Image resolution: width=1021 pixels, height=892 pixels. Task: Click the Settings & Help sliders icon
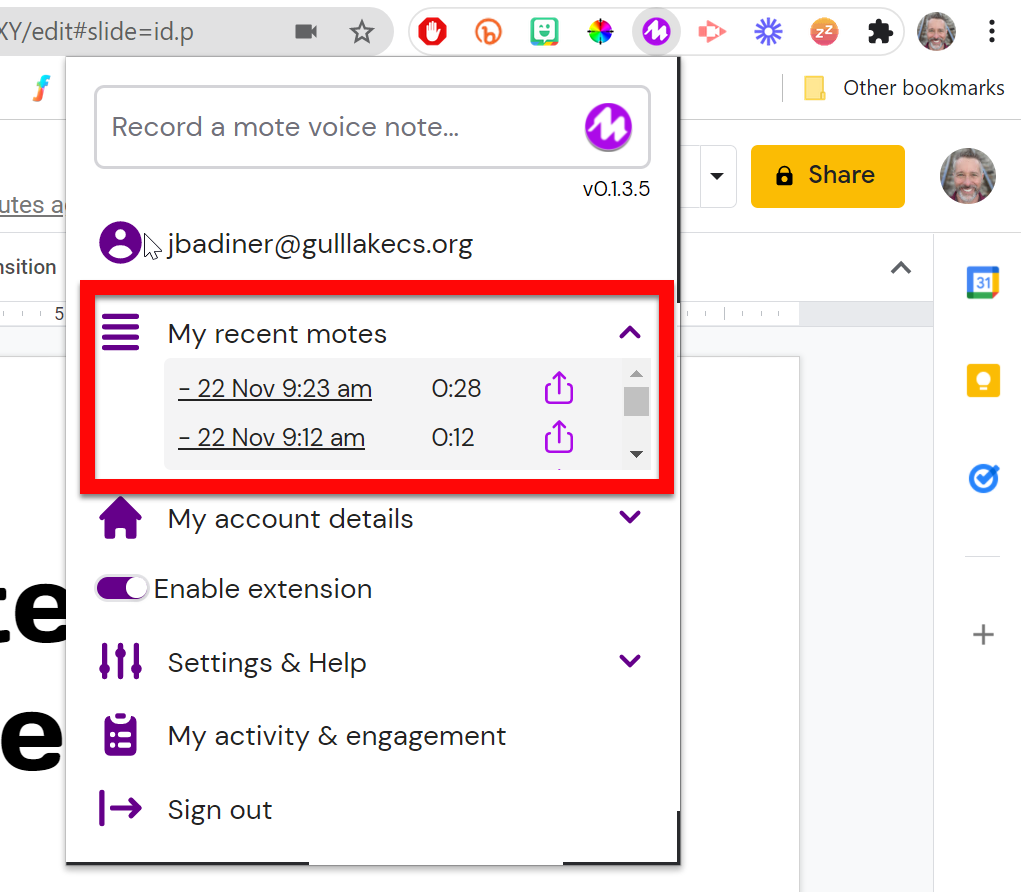click(x=120, y=661)
